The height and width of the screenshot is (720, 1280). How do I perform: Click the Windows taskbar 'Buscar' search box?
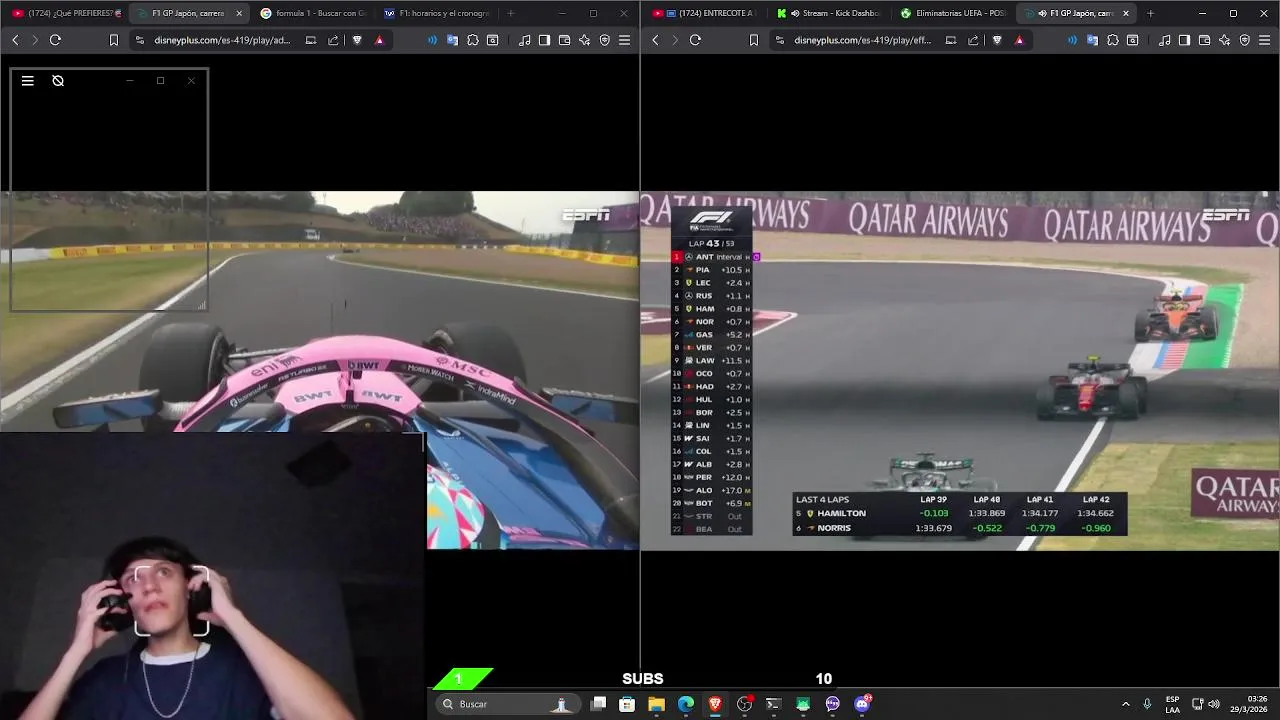click(507, 704)
